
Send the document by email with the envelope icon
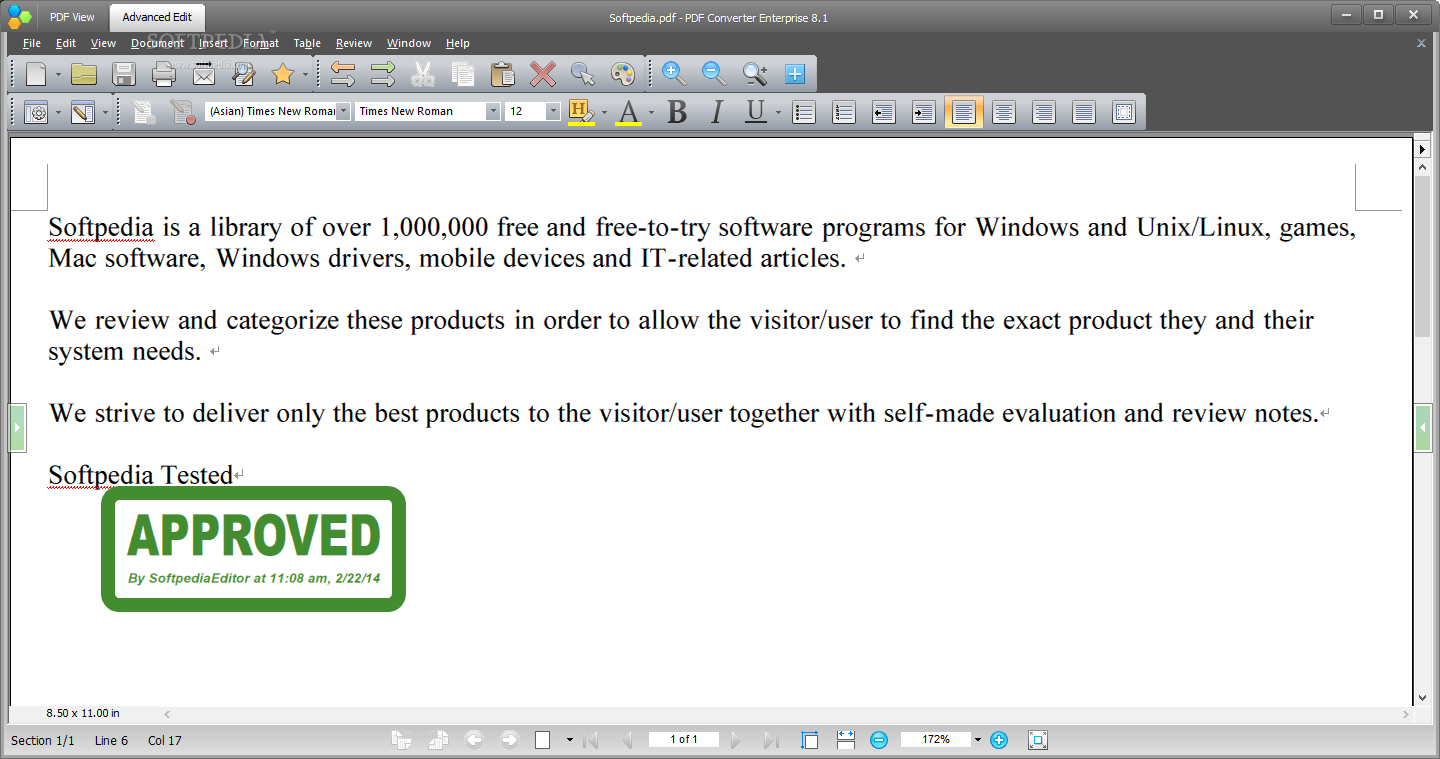pyautogui.click(x=204, y=74)
